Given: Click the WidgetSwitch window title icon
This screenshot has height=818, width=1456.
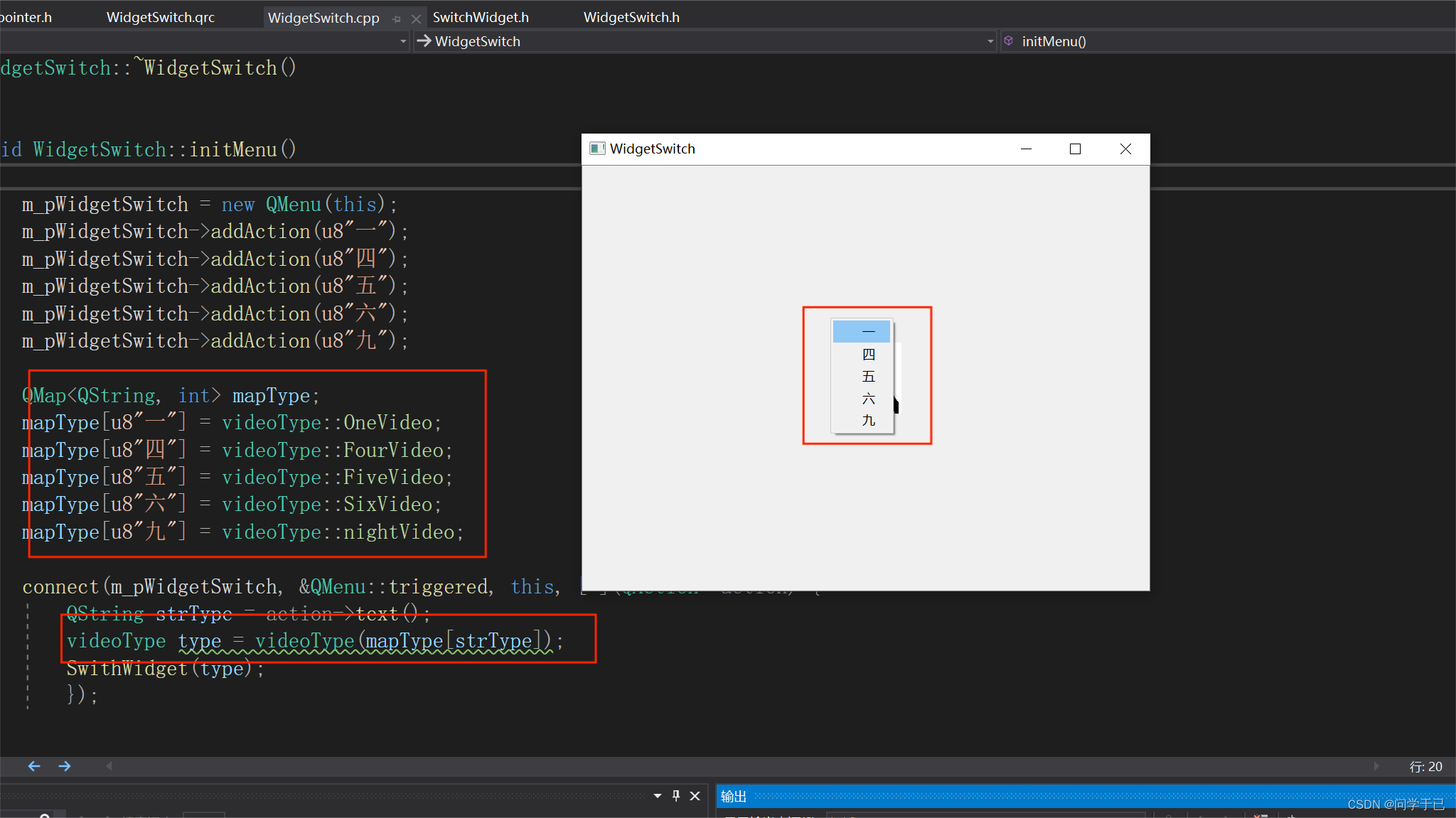Looking at the screenshot, I should [597, 149].
